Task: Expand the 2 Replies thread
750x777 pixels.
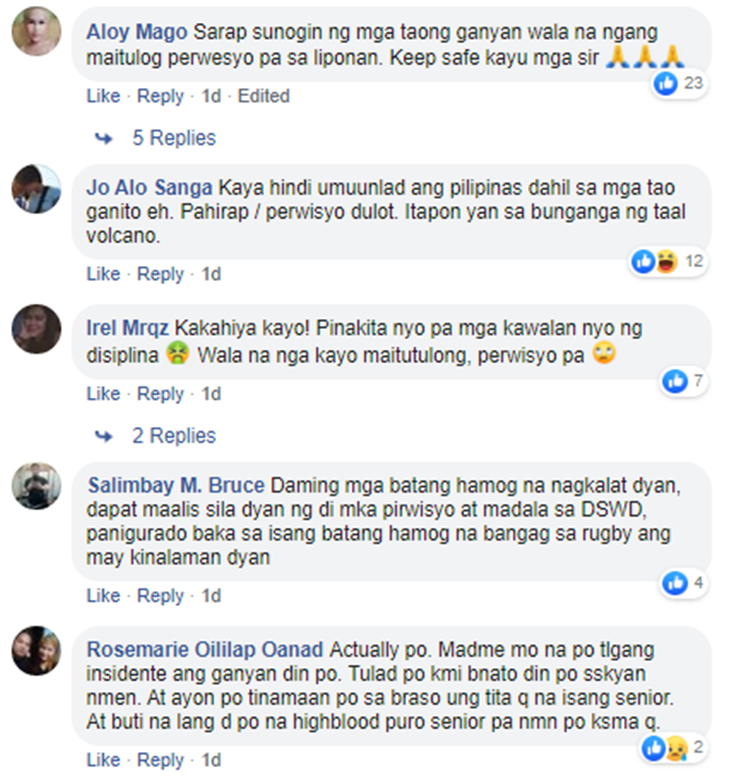Action: point(174,436)
